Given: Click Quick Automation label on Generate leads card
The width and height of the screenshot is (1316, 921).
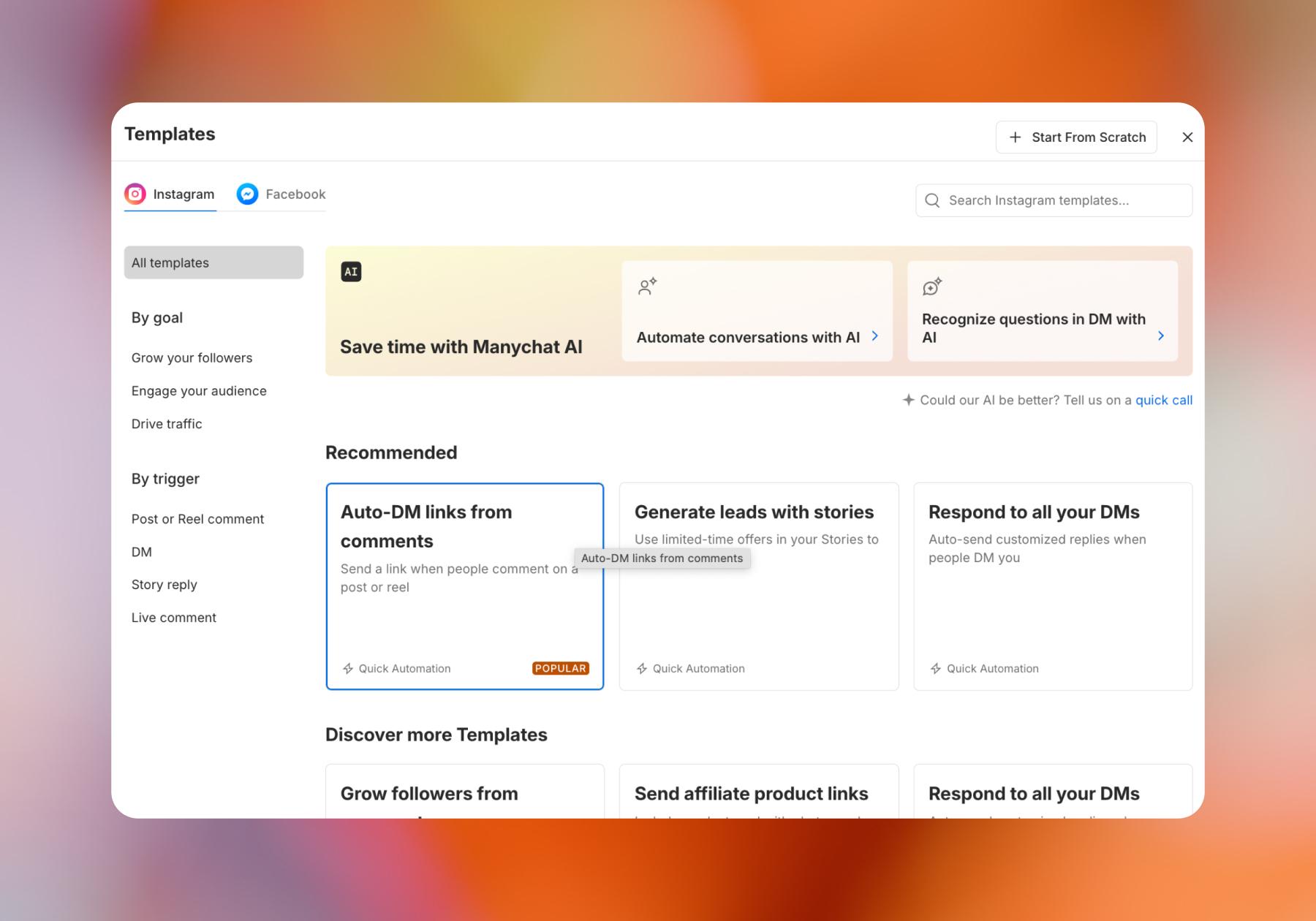Looking at the screenshot, I should [x=699, y=669].
